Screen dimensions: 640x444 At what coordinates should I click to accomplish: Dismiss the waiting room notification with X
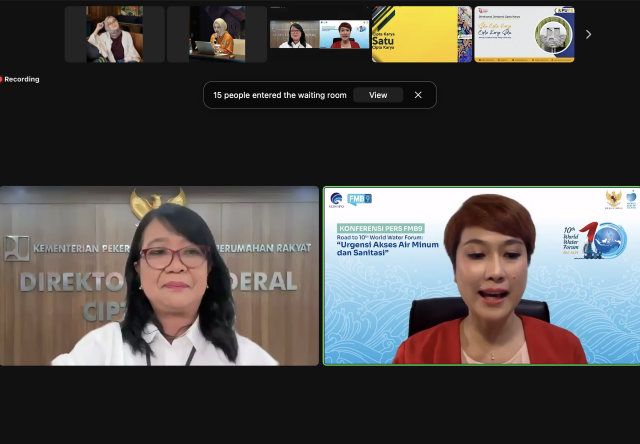point(418,95)
